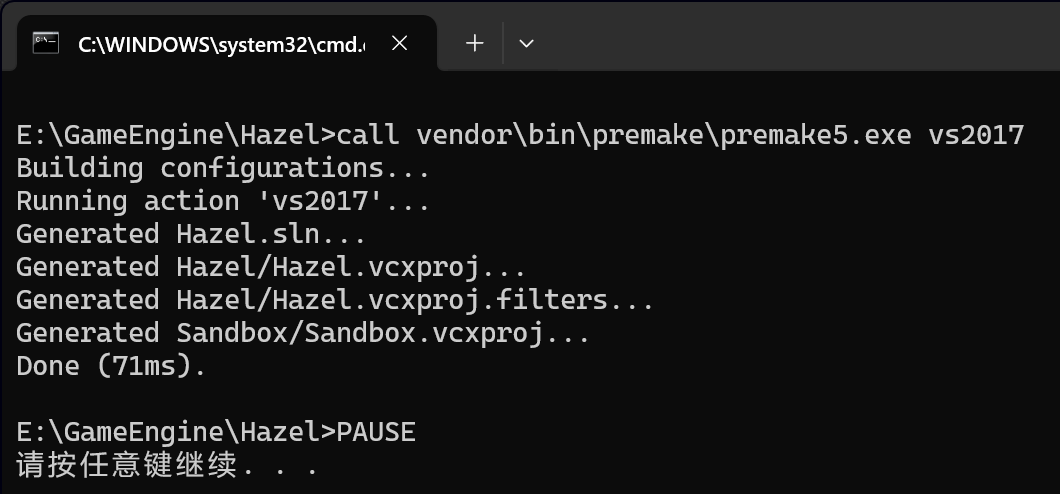Open a new terminal tab

click(475, 43)
